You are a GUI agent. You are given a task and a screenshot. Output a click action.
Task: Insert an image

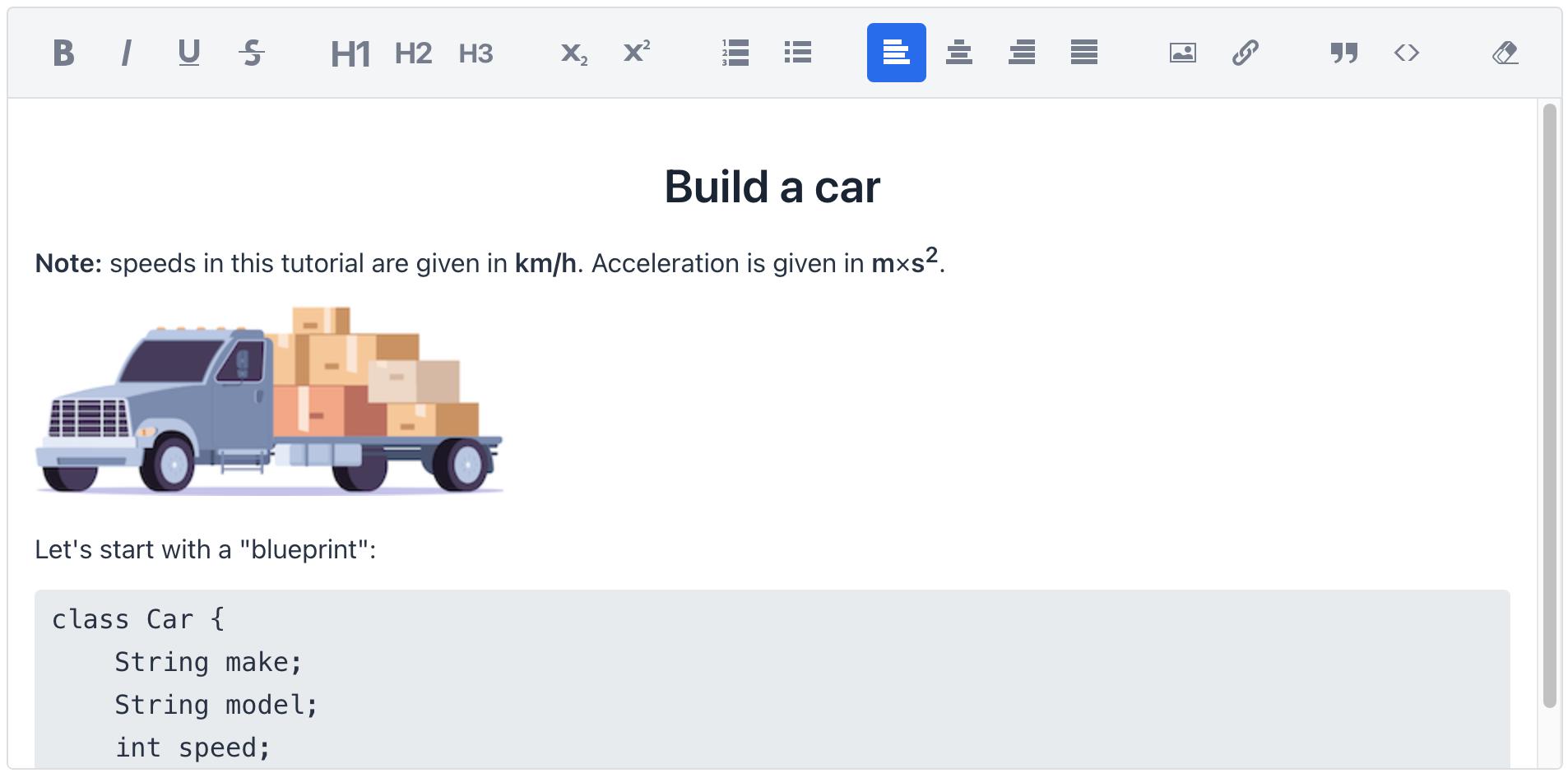point(1181,53)
